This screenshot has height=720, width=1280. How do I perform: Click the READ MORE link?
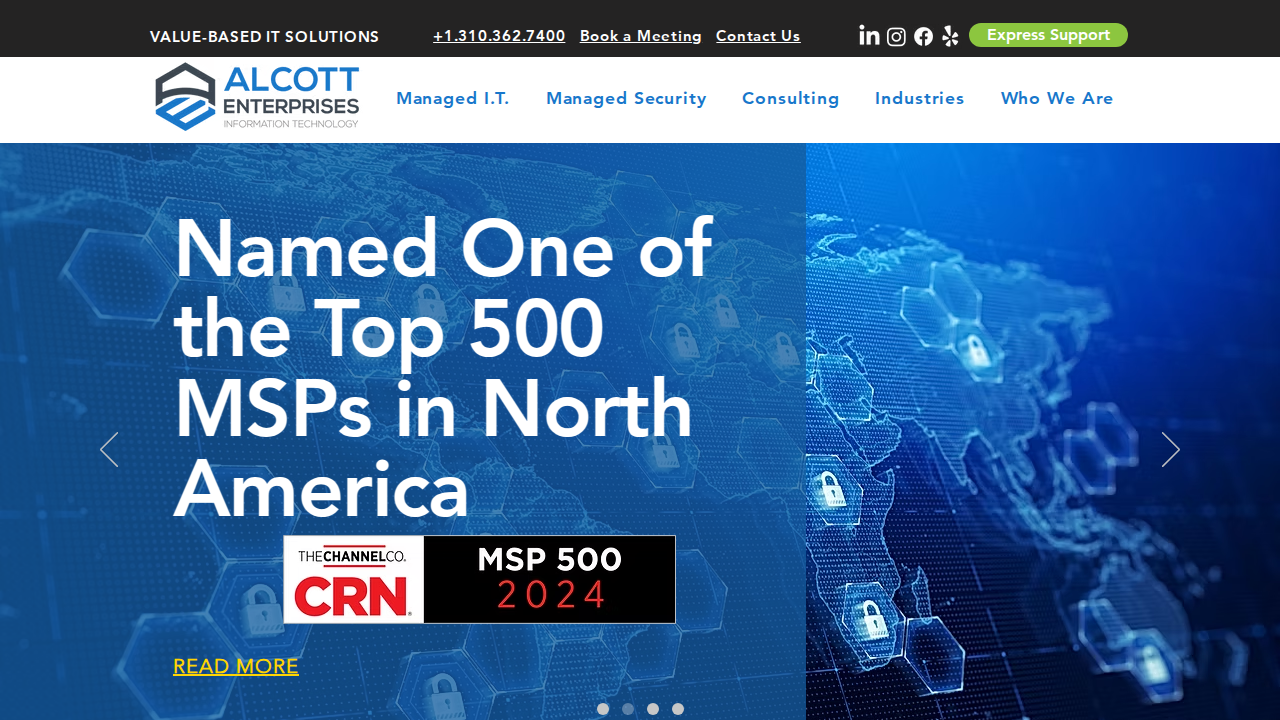[x=236, y=666]
